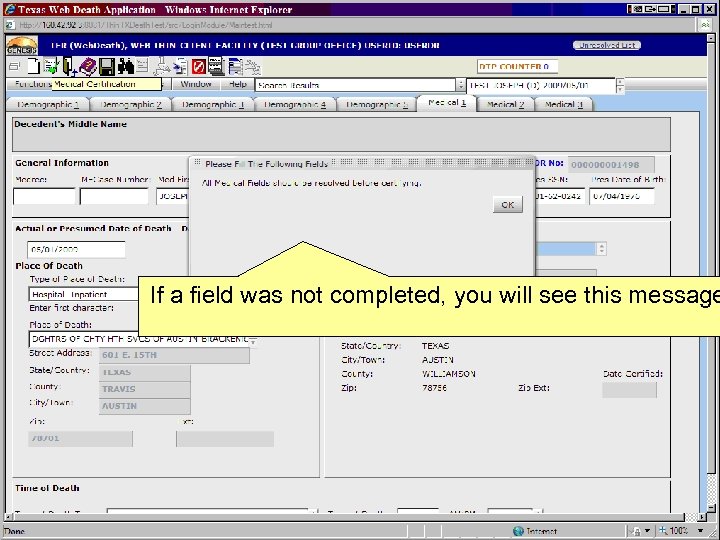The image size is (720, 540).
Task: Open the Window menu
Action: (196, 84)
